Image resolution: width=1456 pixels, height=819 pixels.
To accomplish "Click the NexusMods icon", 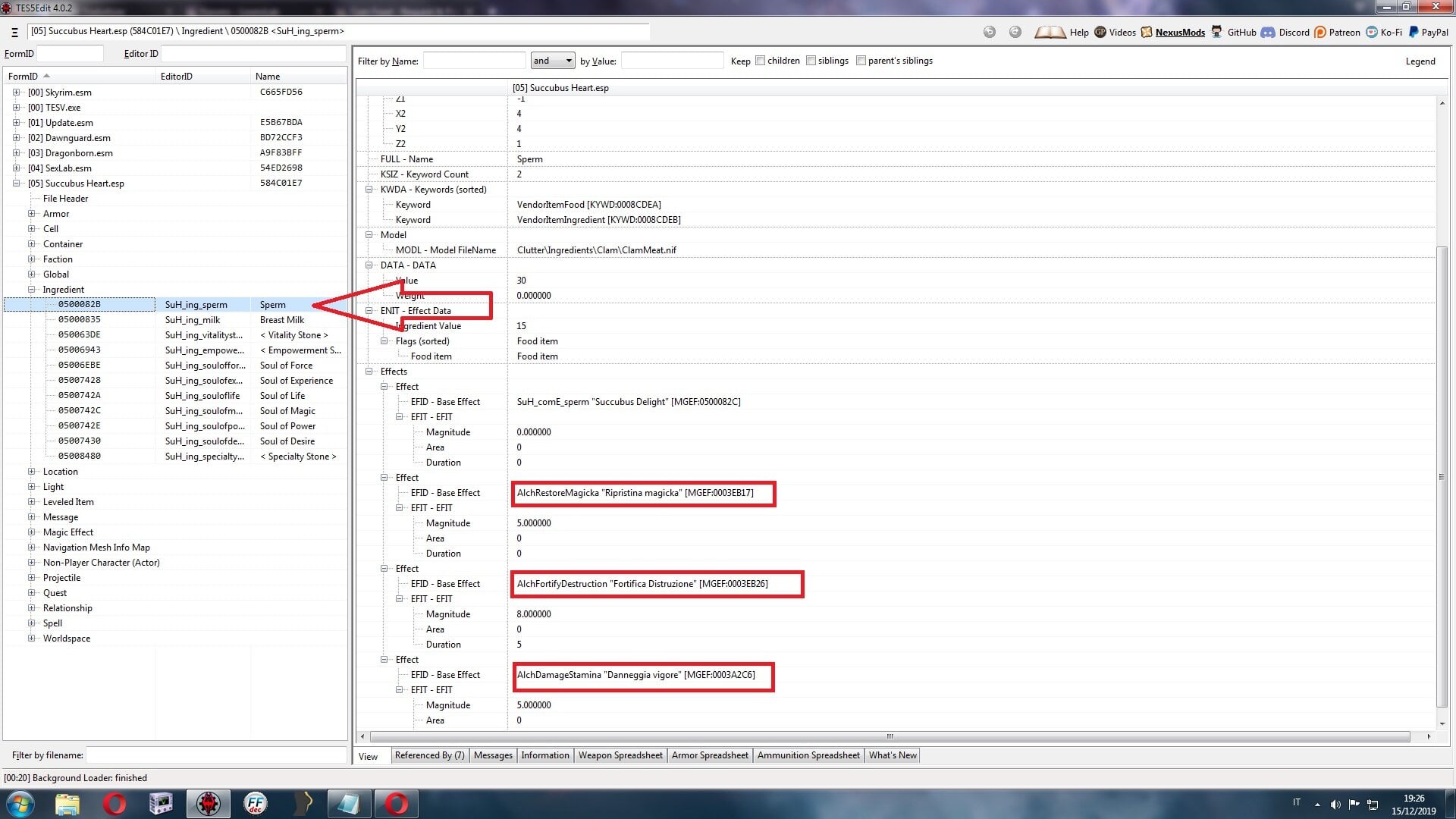I will click(1147, 32).
